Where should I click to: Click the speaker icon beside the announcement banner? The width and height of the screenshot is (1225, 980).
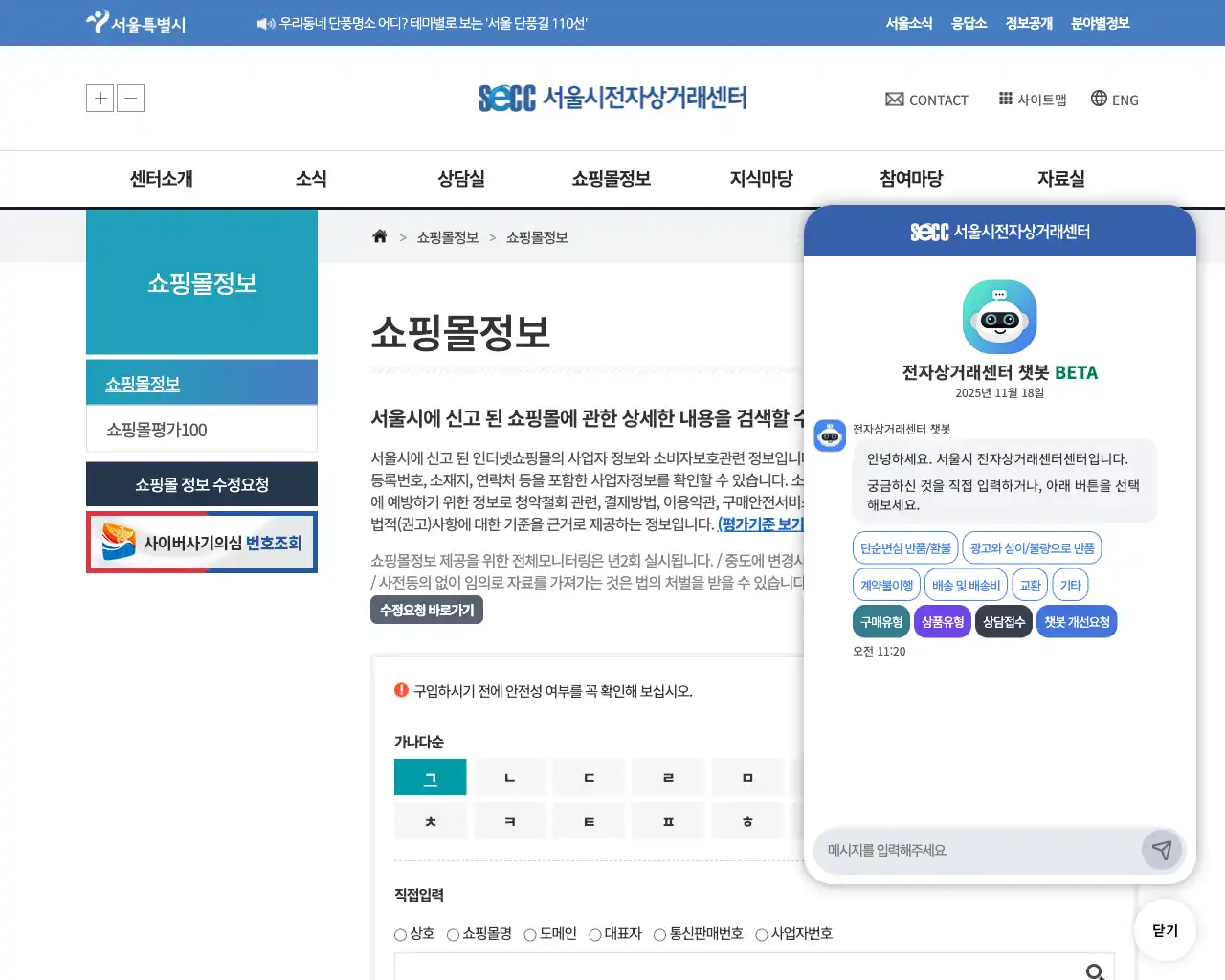pos(265,23)
